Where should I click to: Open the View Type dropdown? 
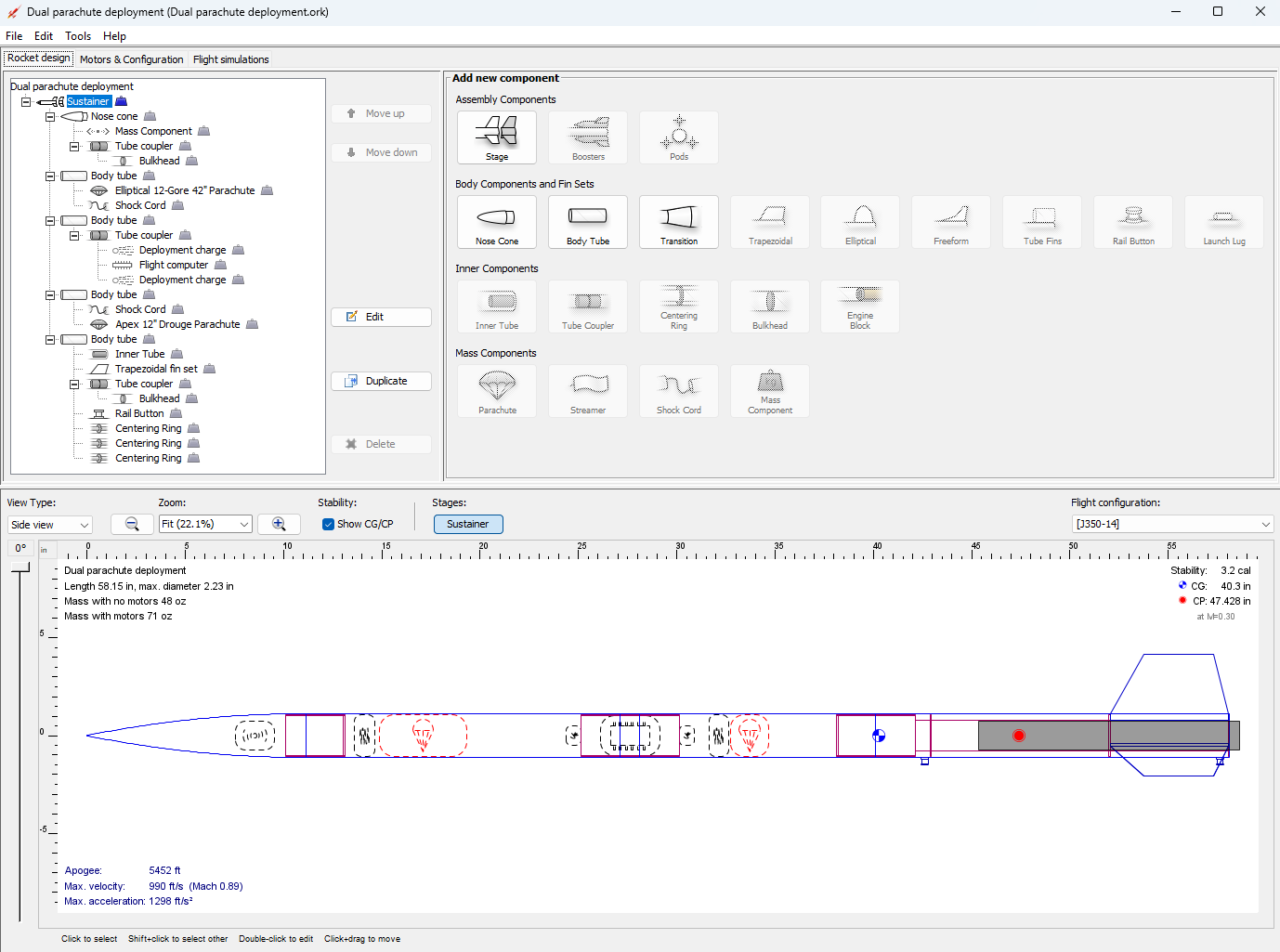[x=50, y=525]
